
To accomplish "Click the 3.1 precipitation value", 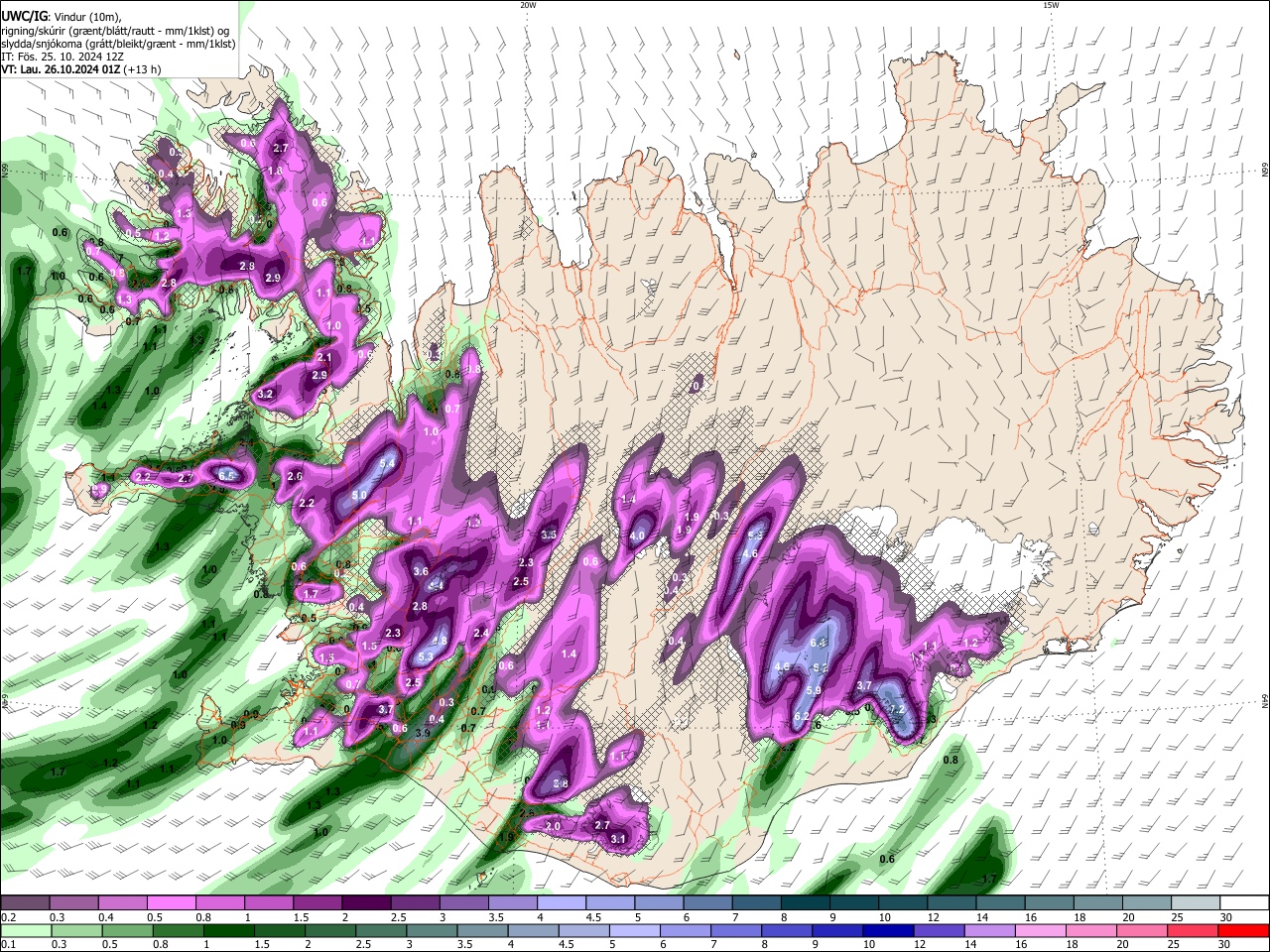I will point(618,839).
